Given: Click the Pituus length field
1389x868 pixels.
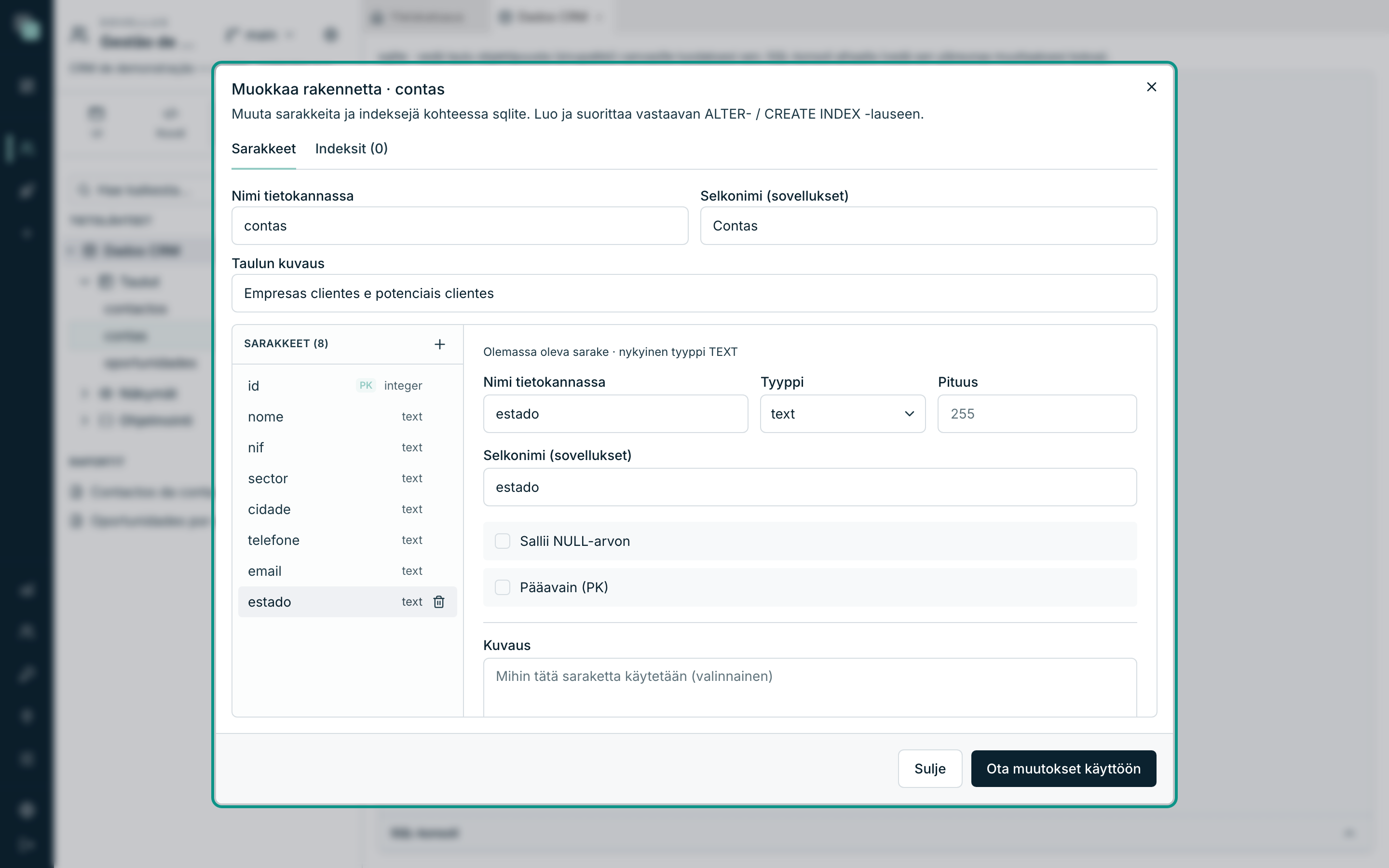Looking at the screenshot, I should [x=1036, y=414].
